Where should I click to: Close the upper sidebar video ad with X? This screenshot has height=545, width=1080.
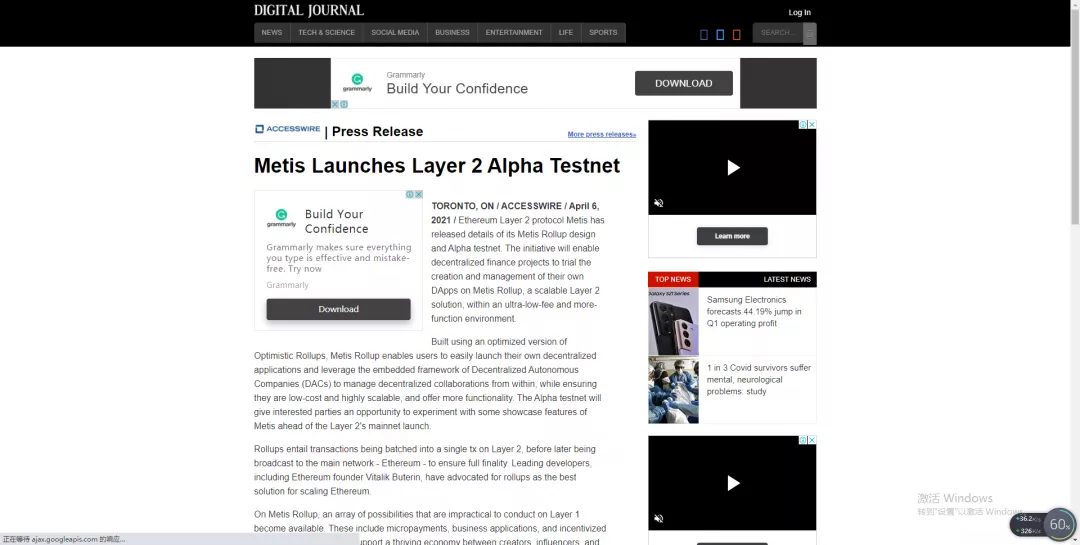click(x=812, y=125)
